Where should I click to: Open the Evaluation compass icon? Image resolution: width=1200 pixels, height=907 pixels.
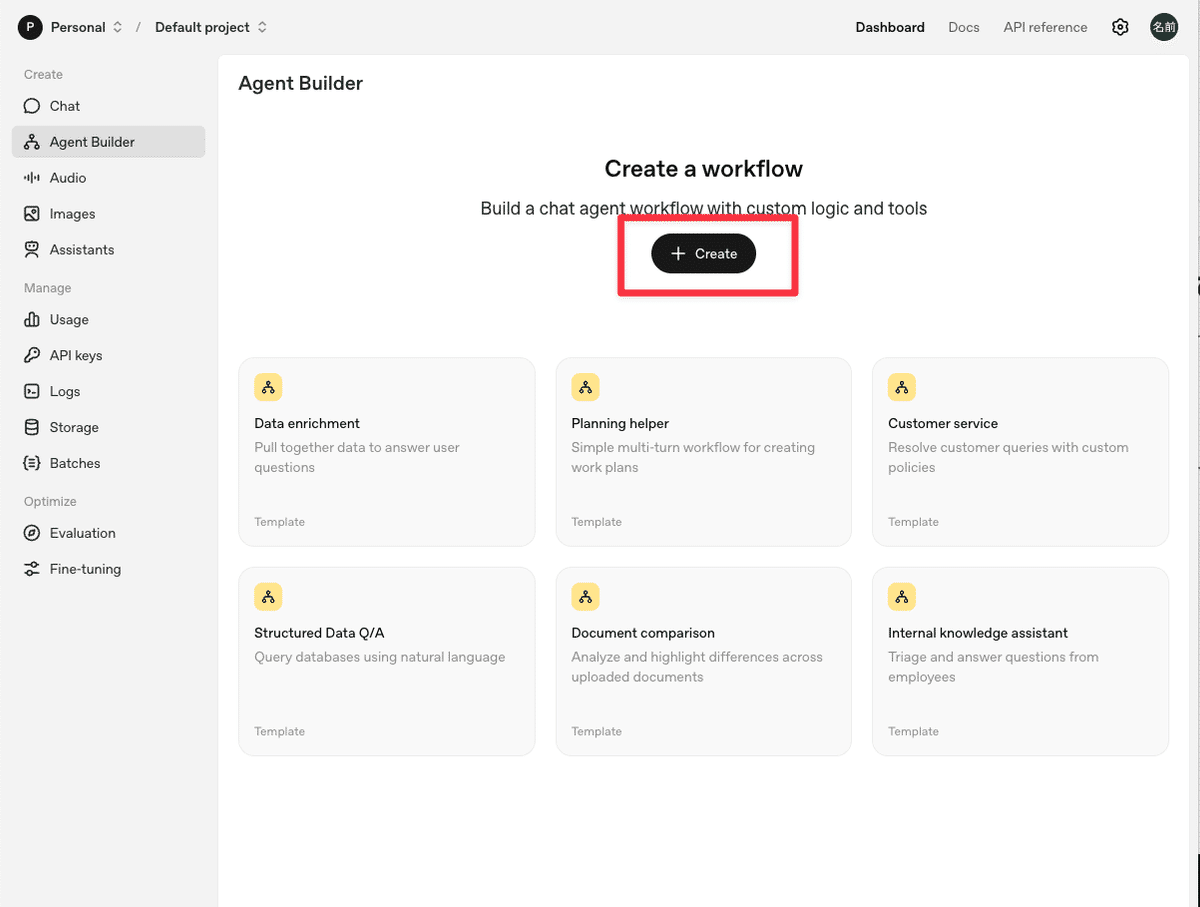tap(32, 534)
